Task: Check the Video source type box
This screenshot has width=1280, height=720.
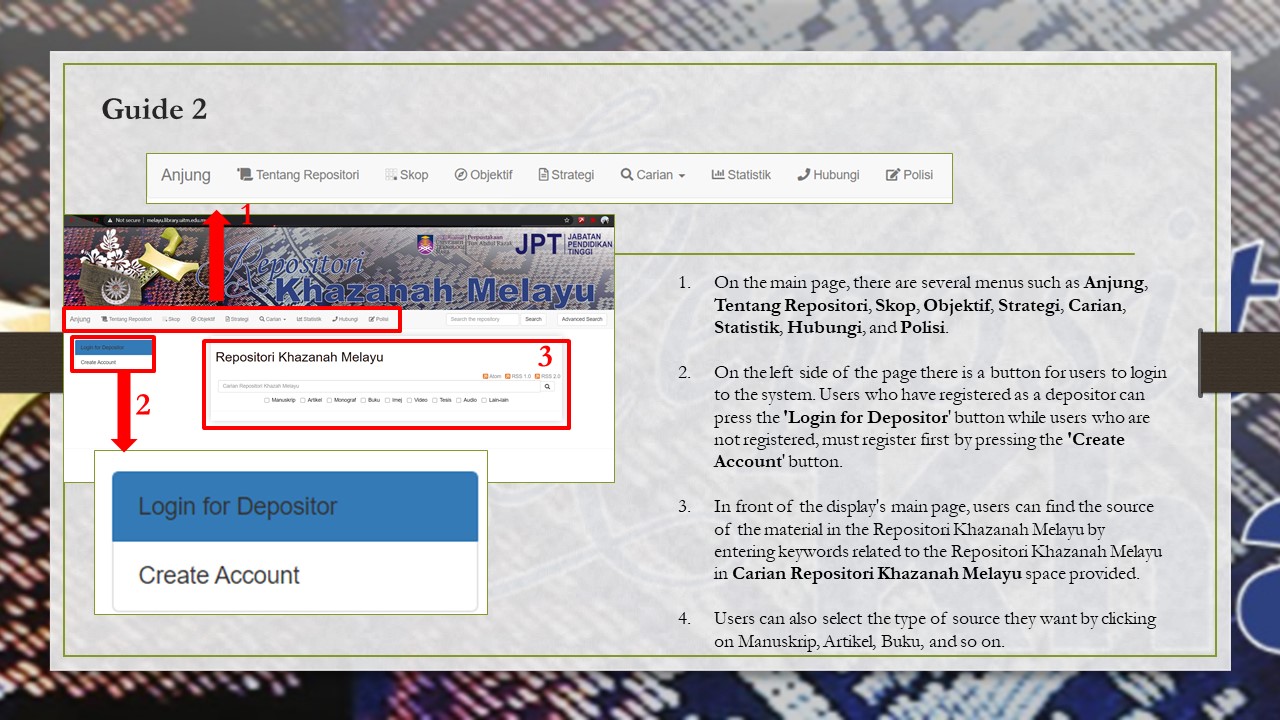Action: [x=409, y=400]
